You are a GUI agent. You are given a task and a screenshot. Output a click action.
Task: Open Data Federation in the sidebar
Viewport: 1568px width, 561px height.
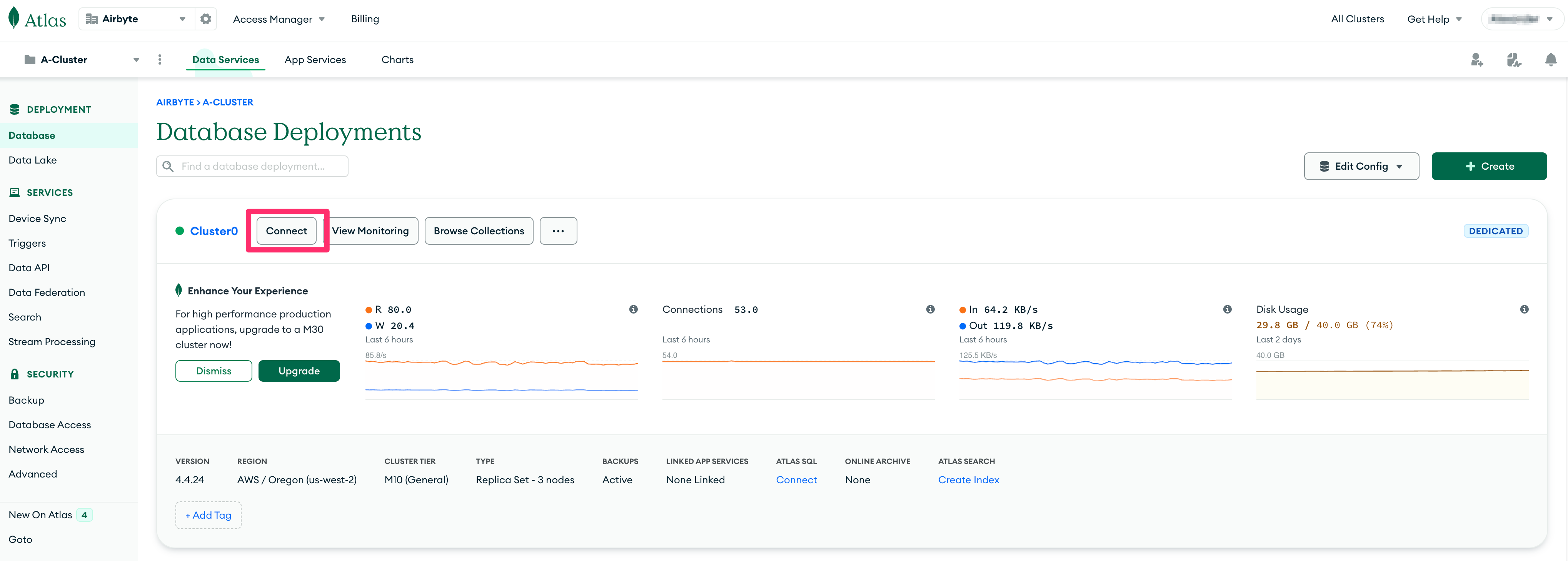tap(47, 292)
